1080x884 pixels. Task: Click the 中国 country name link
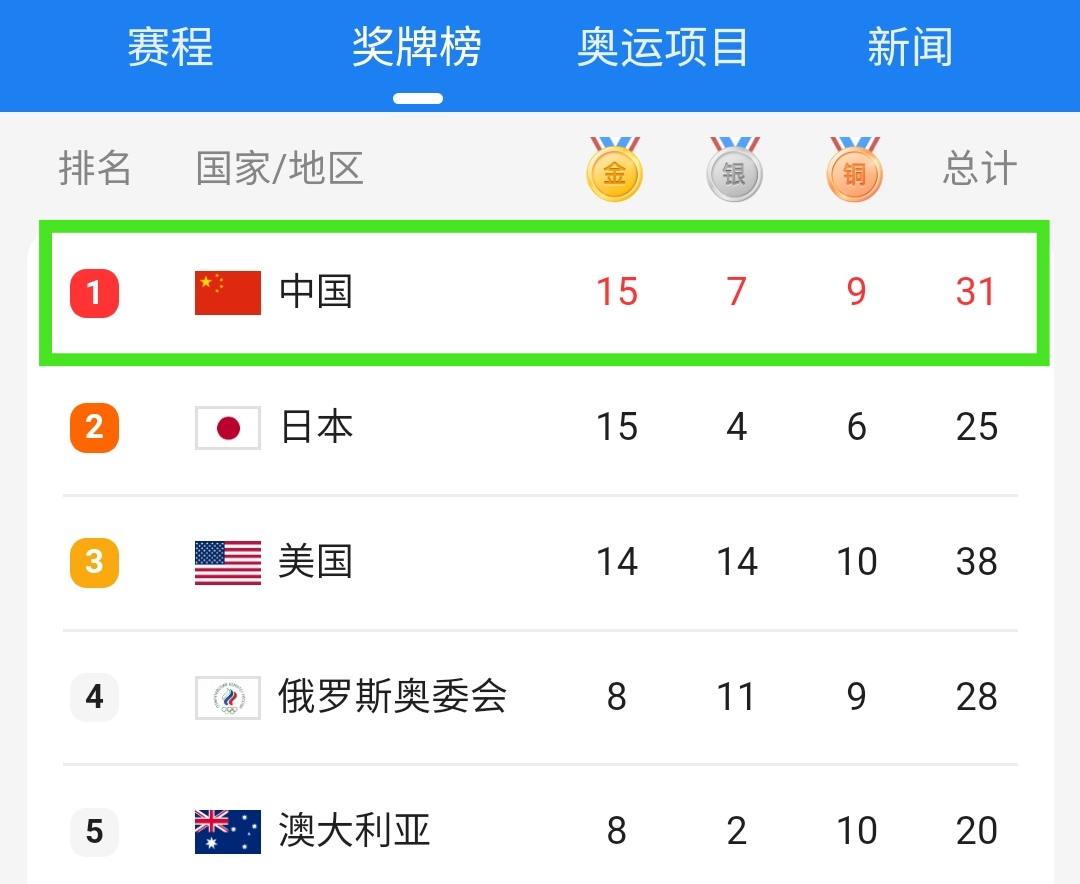pyautogui.click(x=316, y=291)
